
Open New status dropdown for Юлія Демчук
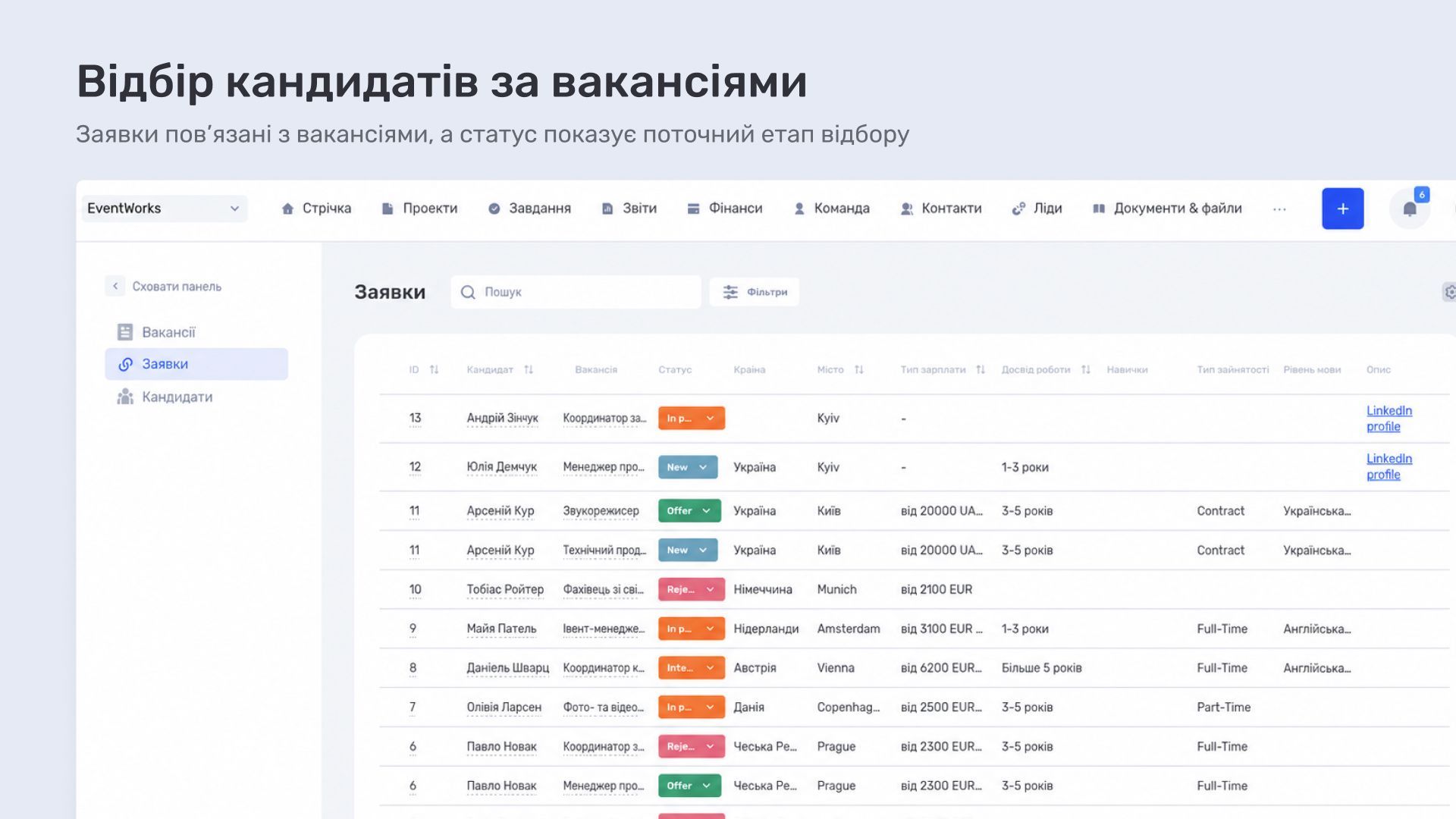[x=687, y=467]
